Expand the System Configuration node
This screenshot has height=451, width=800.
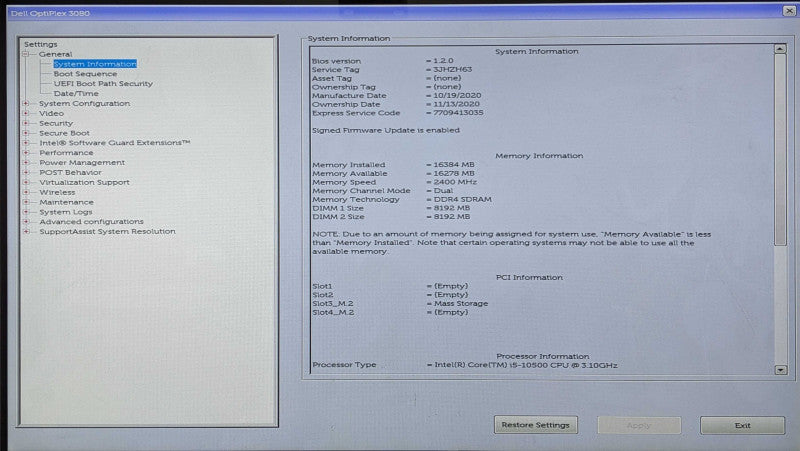coord(26,104)
